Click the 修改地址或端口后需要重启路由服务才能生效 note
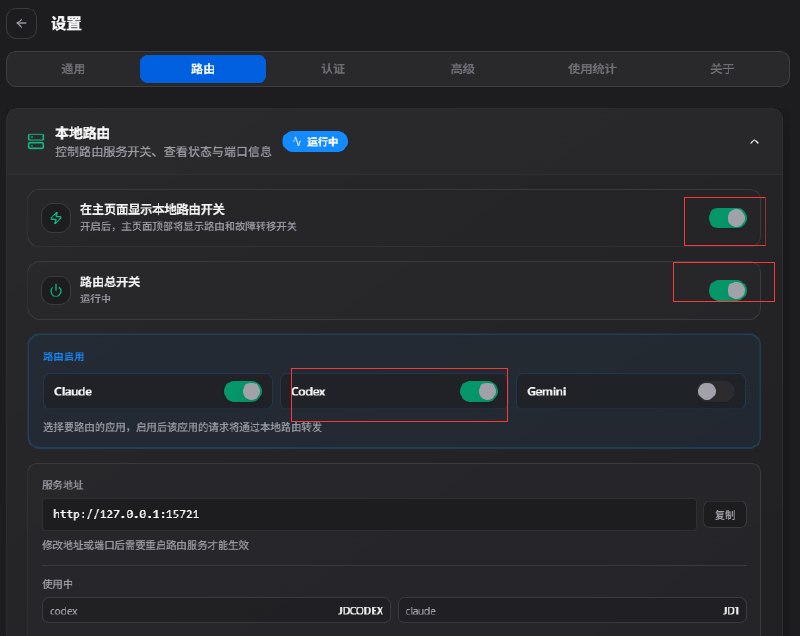Image resolution: width=800 pixels, height=636 pixels. 145,545
